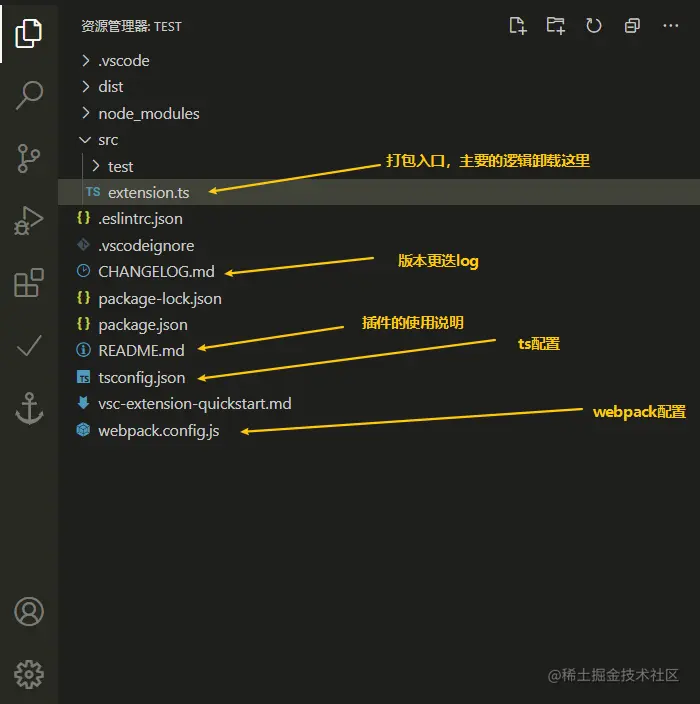Refresh the explorer tree
This screenshot has height=704, width=700.
click(x=594, y=26)
